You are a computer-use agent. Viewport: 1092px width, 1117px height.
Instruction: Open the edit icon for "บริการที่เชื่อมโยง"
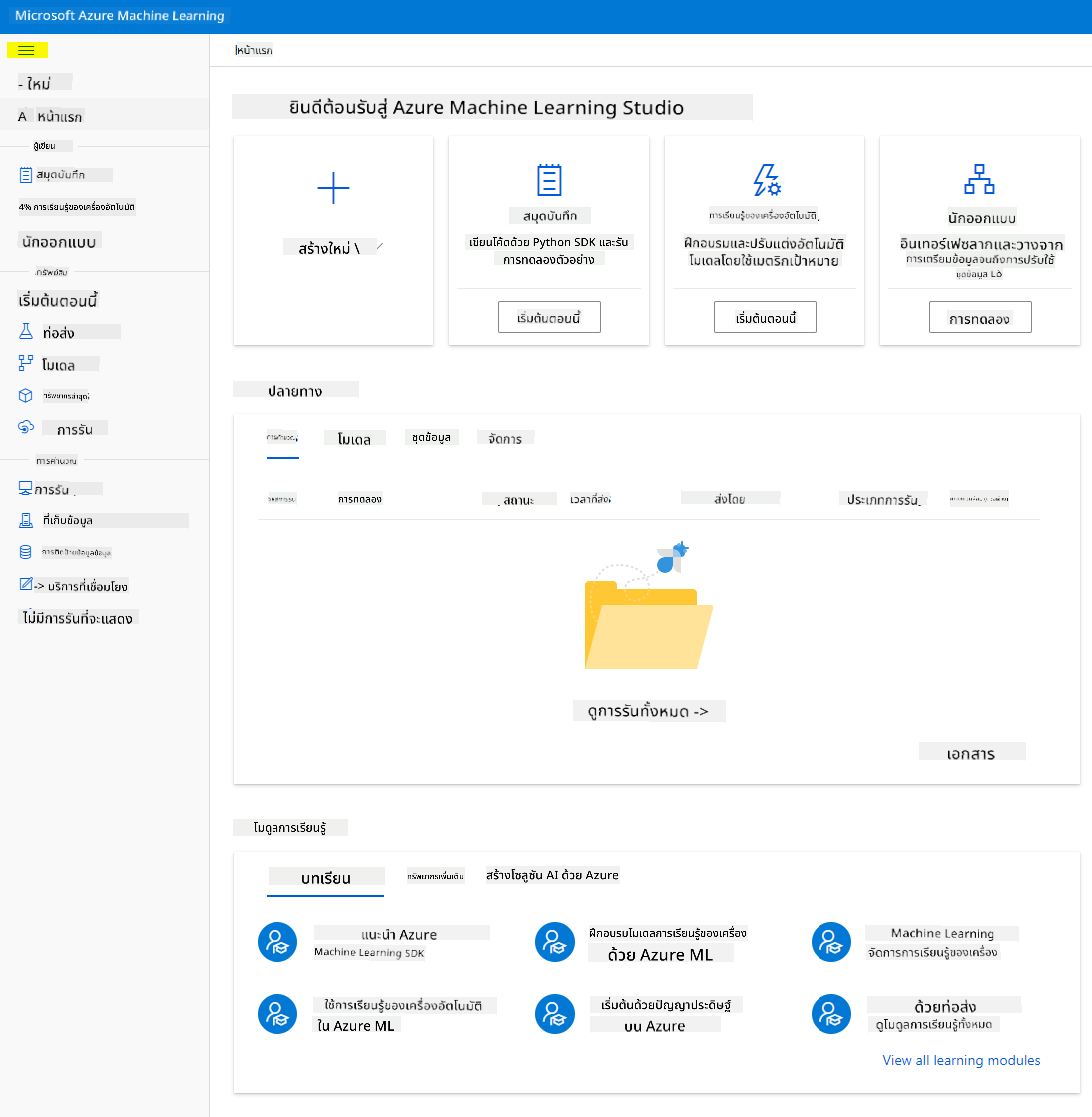coord(26,584)
